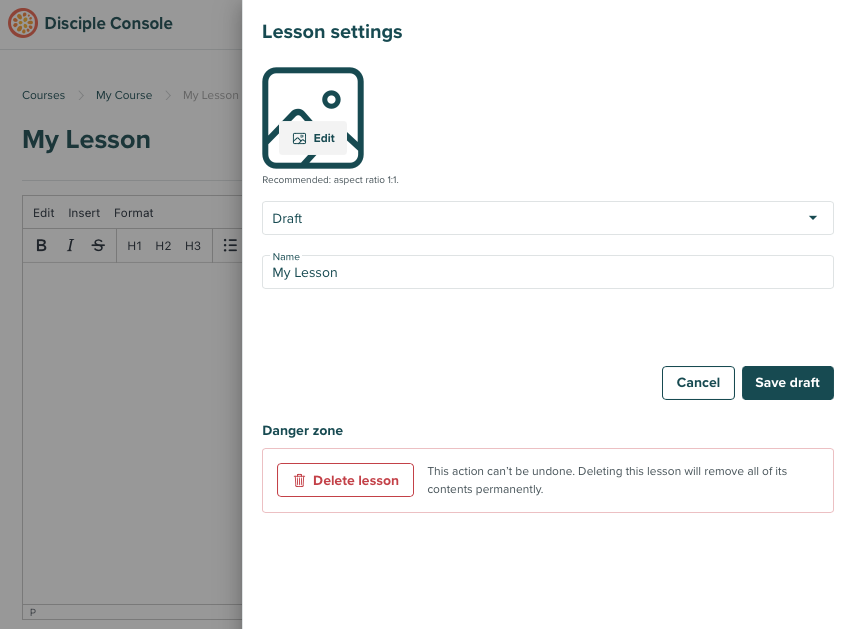The image size is (847, 629).
Task: Edit the lesson cover image
Action: [x=313, y=139]
